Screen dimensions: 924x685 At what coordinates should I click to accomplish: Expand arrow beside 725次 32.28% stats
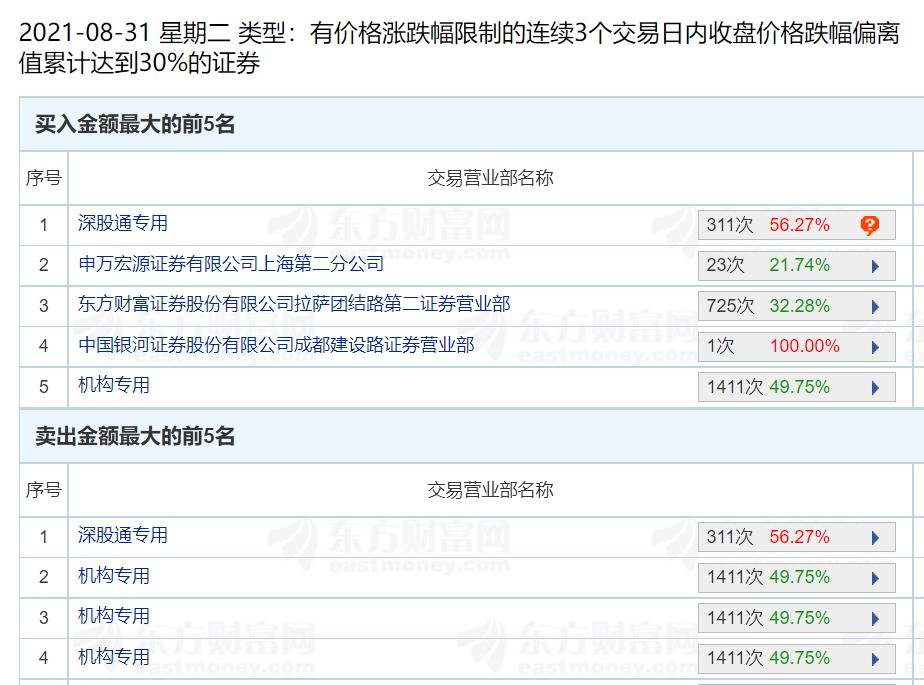click(875, 307)
